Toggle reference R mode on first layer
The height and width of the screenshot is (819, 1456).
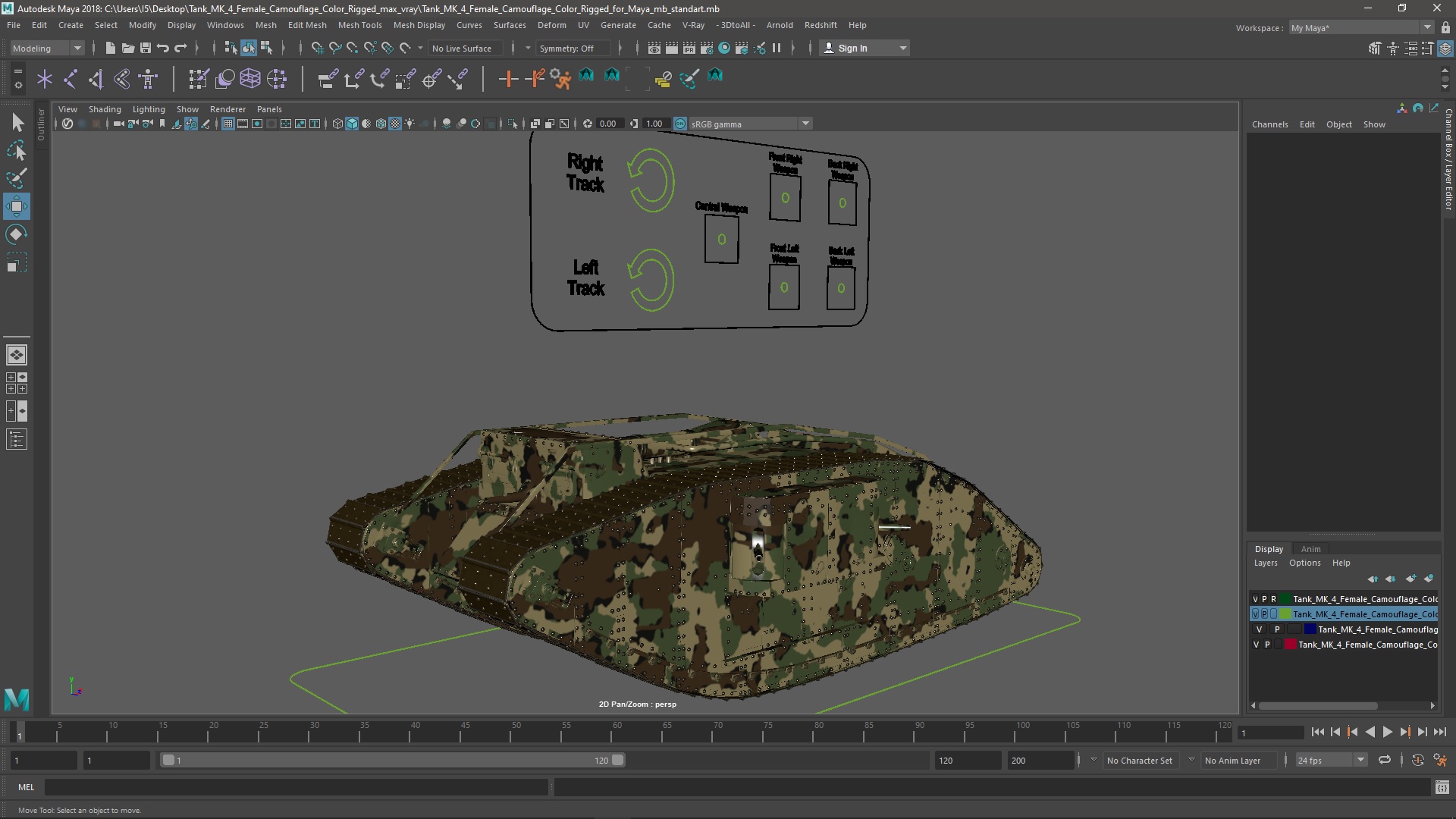click(x=1273, y=599)
